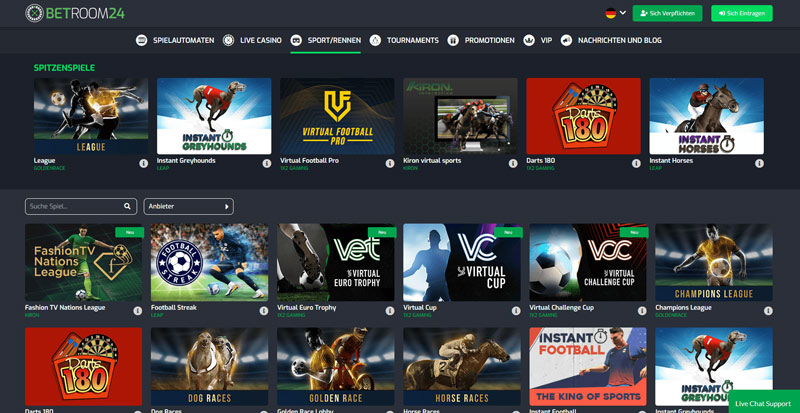Screen dimensions: 800x413
Task: Open Nachrichten und Blog
Action: tap(620, 40)
